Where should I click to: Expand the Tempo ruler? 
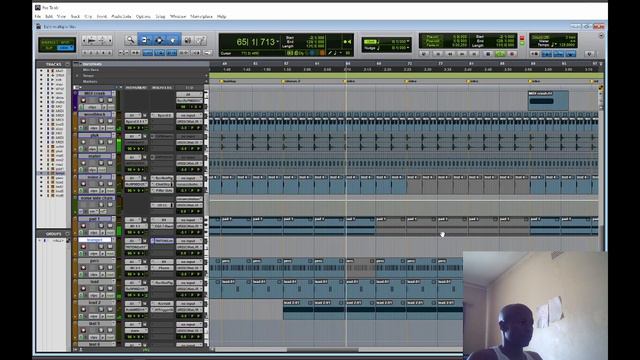coord(77,76)
